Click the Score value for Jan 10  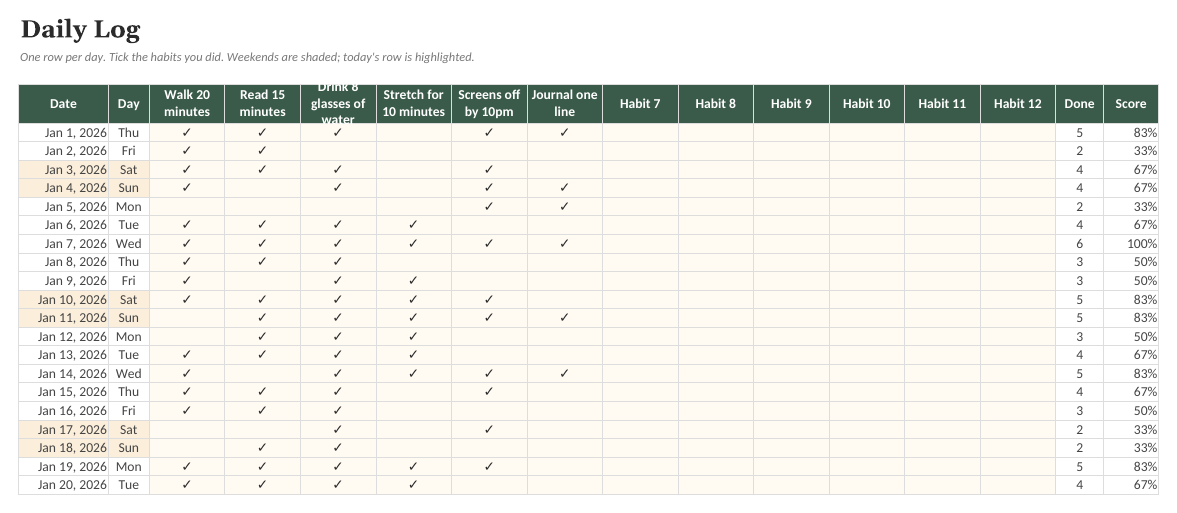point(1130,300)
